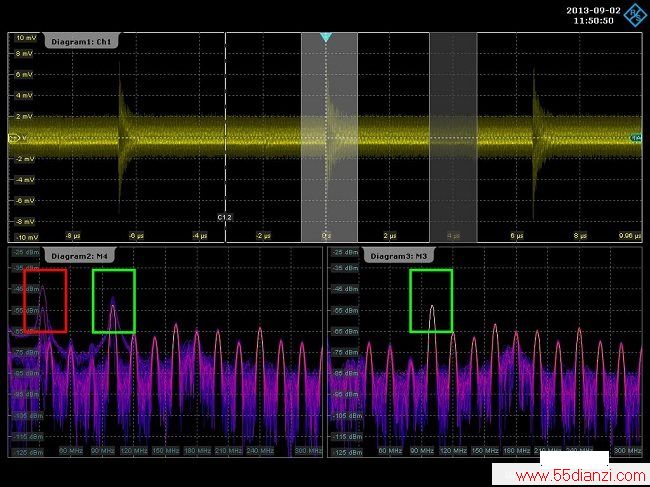Viewport: 650px width, 487px height.
Task: Click the 300 MHz label in Diagram3
Action: 628,451
